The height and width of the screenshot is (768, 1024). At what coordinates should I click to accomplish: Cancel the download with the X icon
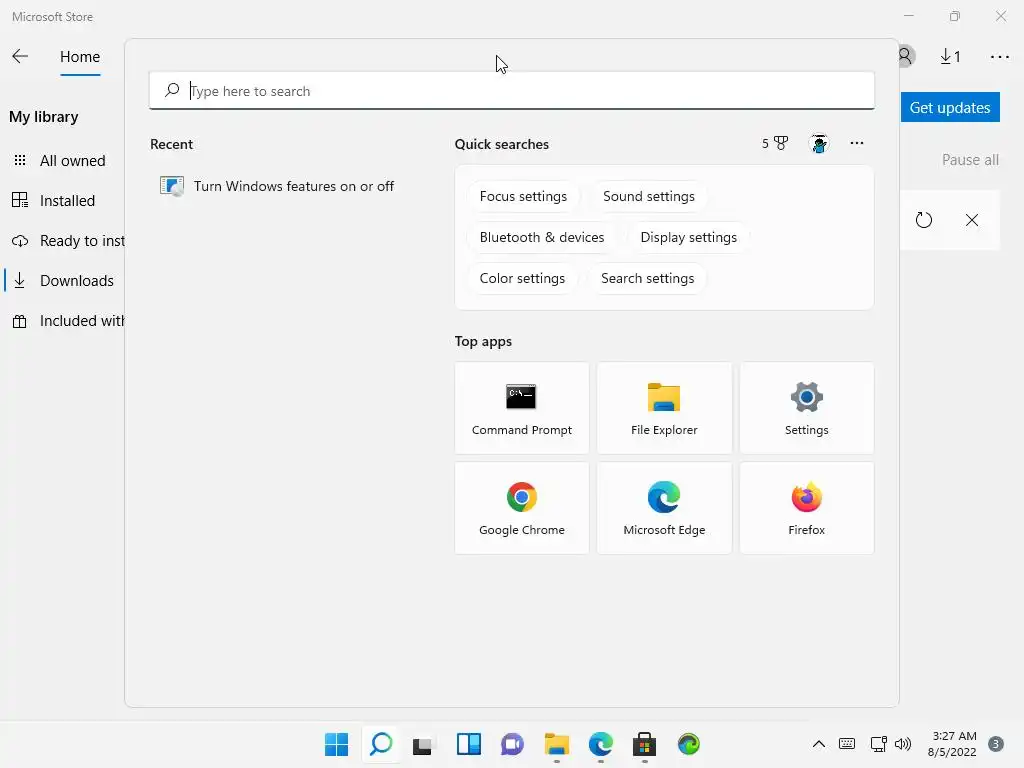tap(972, 220)
